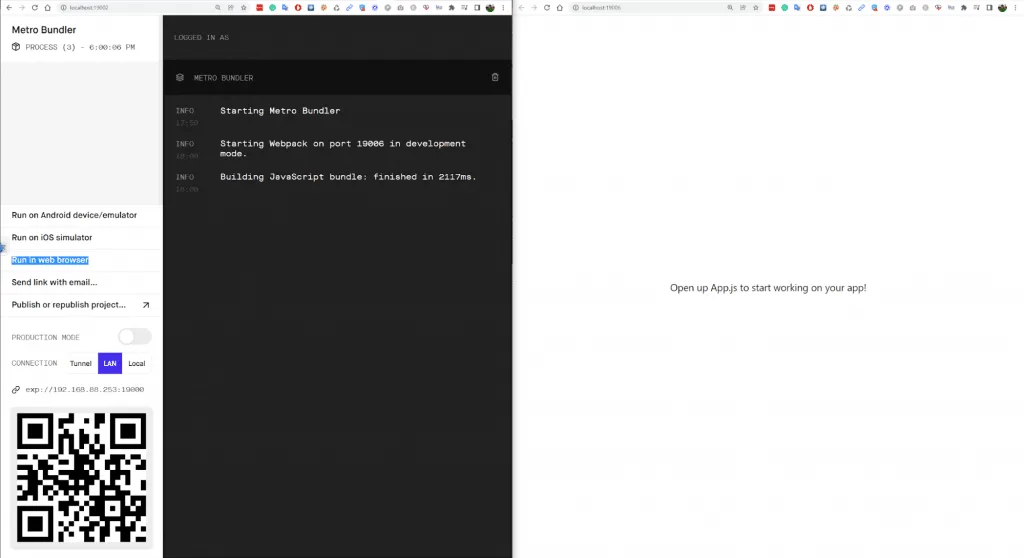Screen dimensions: 1024x558
Task: Bookmark the right page with star icon
Action: [x=756, y=8]
